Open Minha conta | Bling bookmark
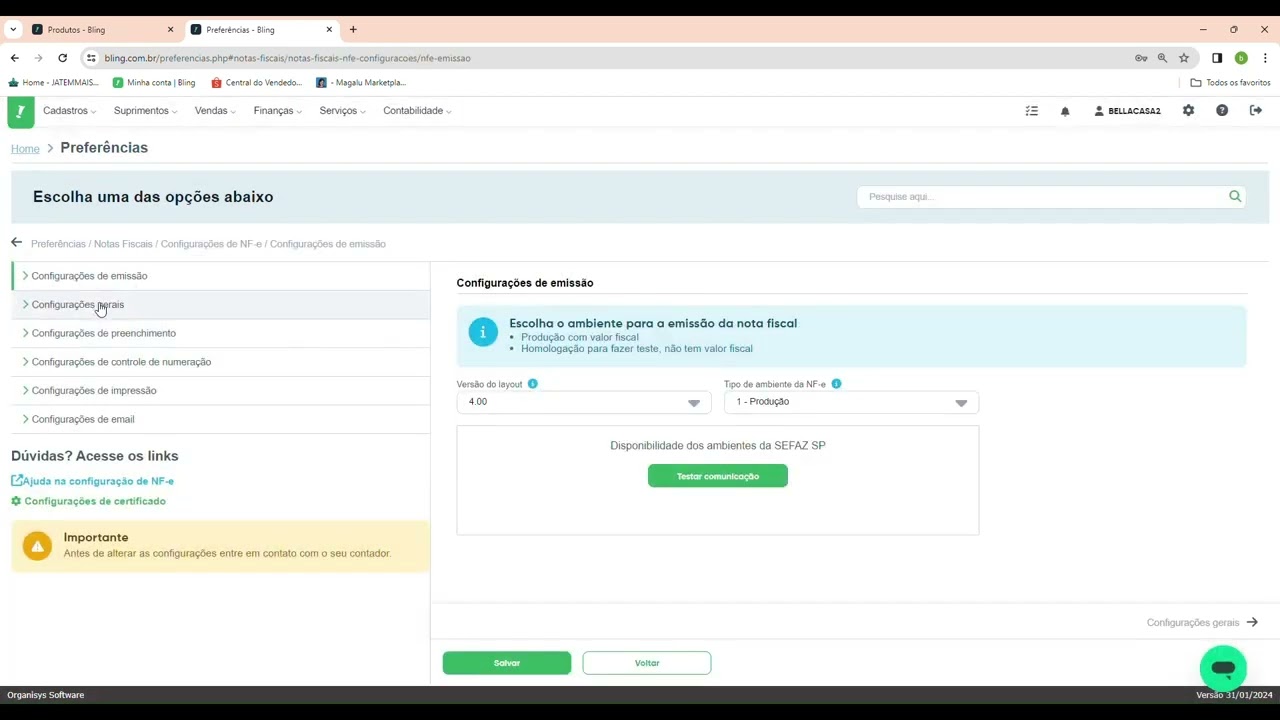 tap(154, 83)
